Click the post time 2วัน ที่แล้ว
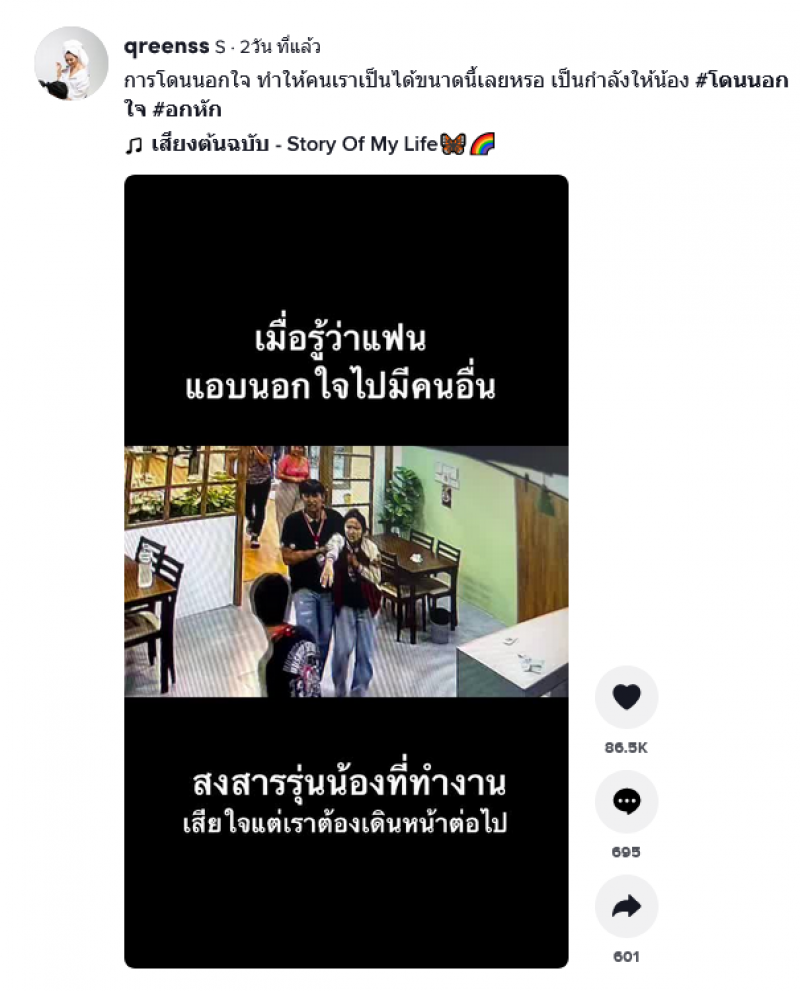 coord(280,47)
